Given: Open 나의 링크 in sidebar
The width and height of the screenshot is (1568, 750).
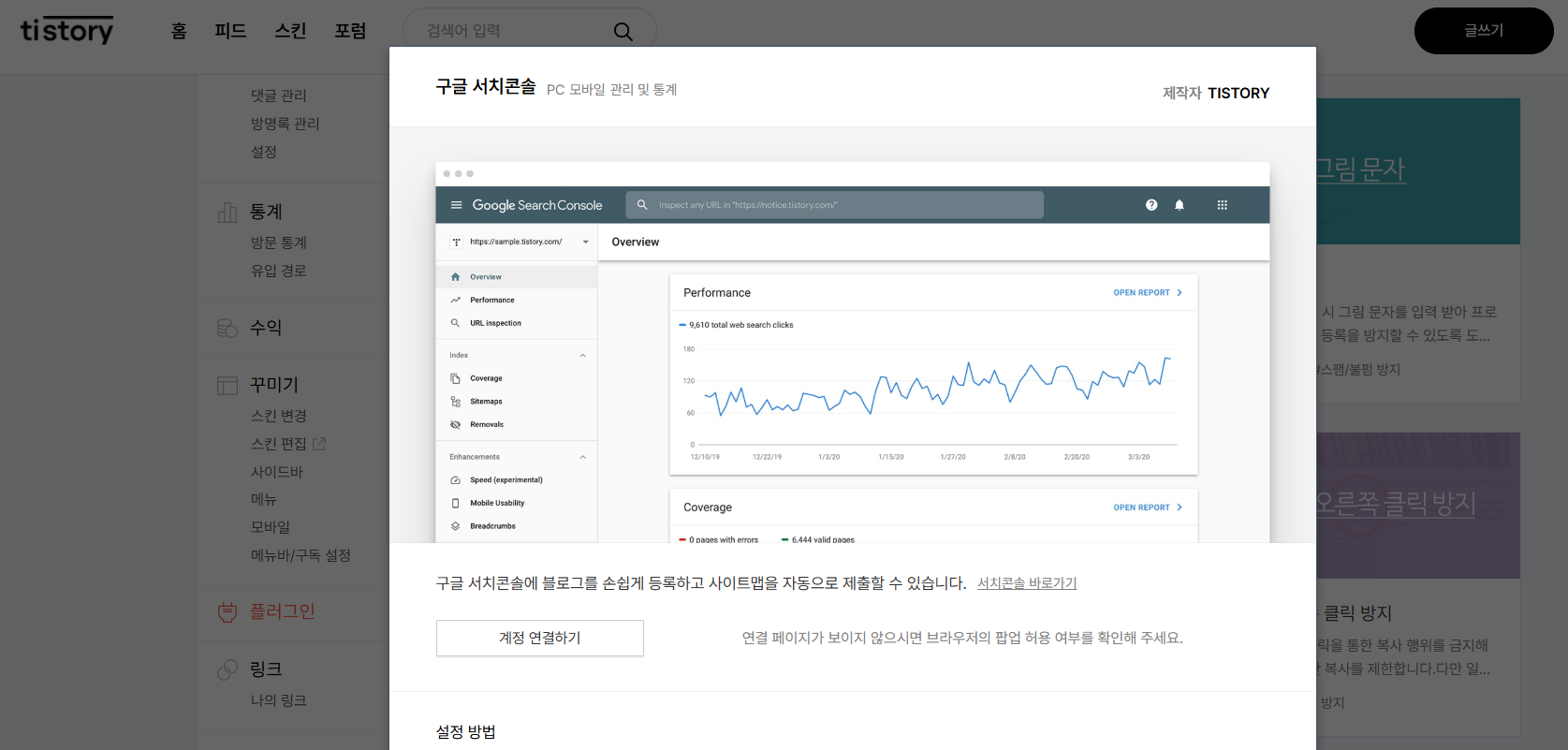Looking at the screenshot, I should [x=279, y=700].
